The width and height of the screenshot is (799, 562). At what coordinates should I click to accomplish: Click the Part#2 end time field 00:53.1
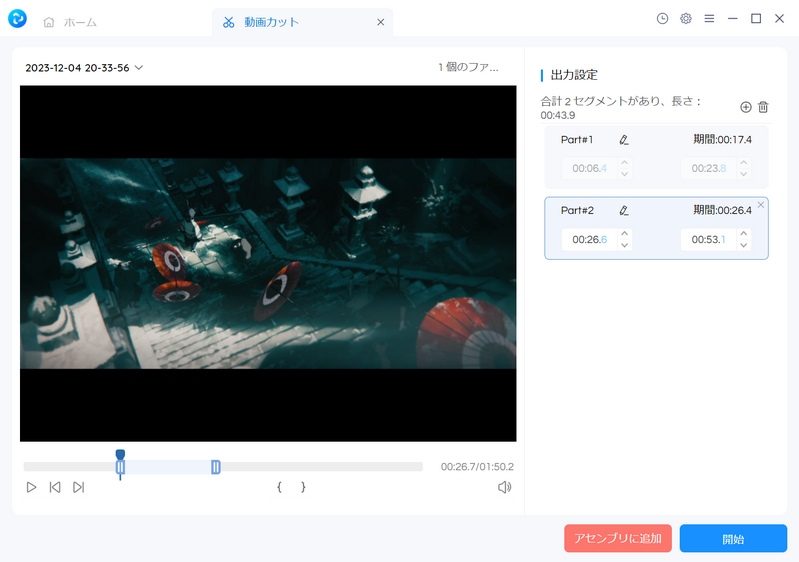click(x=709, y=239)
